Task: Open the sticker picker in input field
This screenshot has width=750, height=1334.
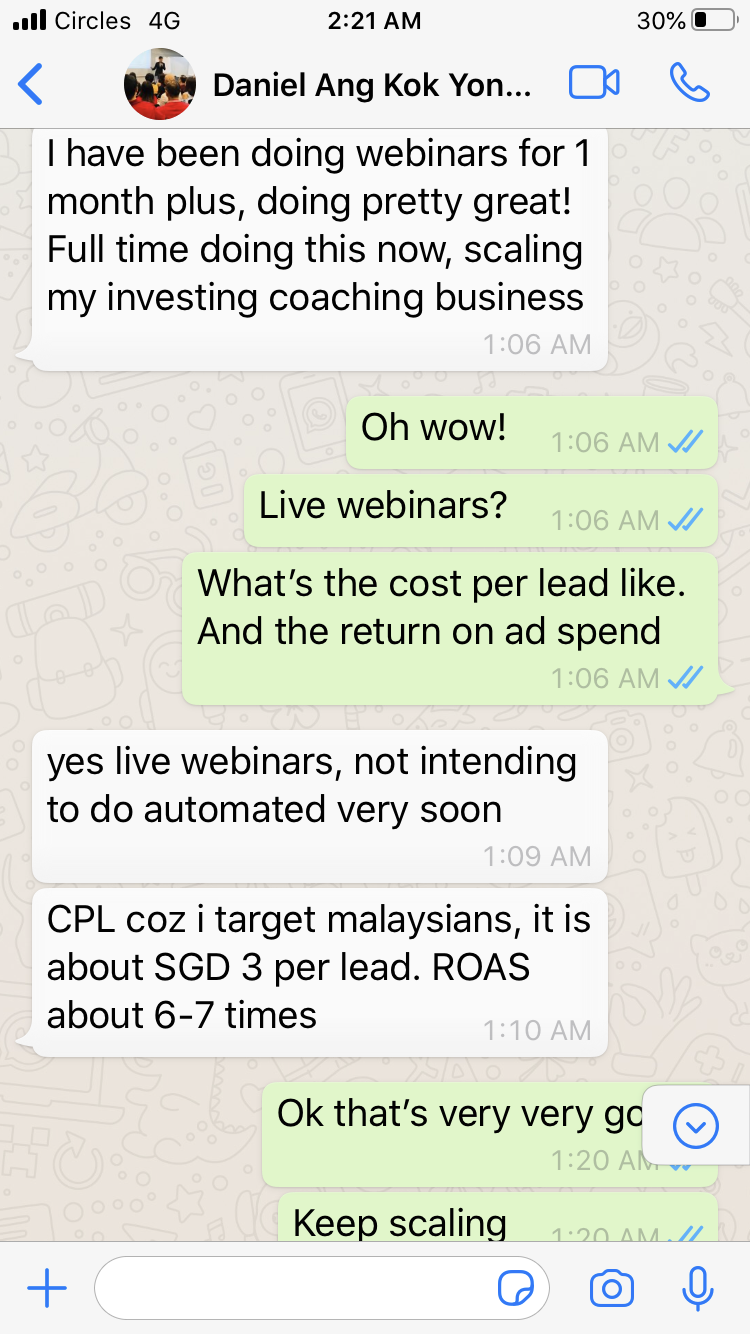Action: [516, 1289]
